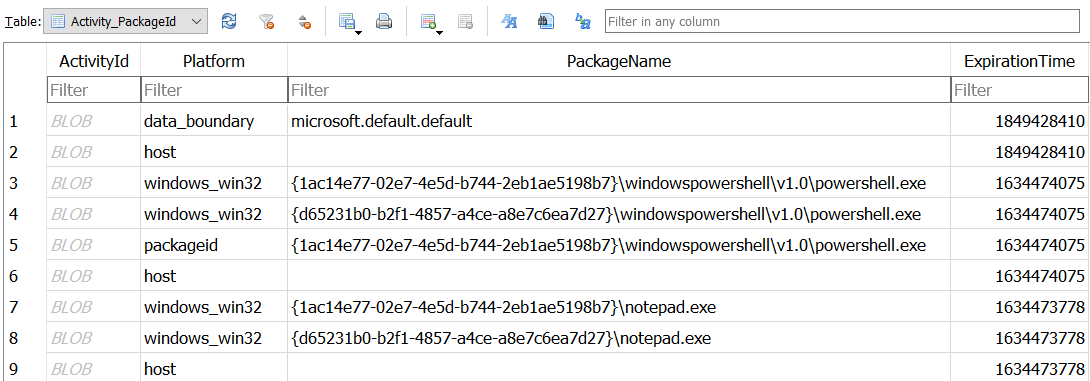This screenshot has width=1090, height=381.
Task: Clear all filters funnel icon
Action: (266, 22)
